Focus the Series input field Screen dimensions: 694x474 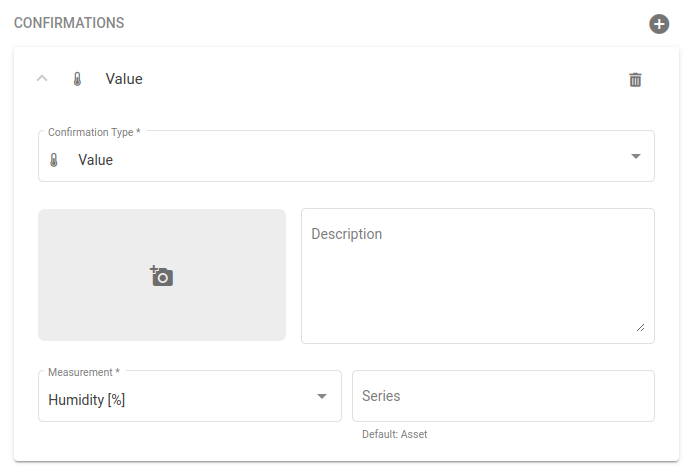(503, 396)
